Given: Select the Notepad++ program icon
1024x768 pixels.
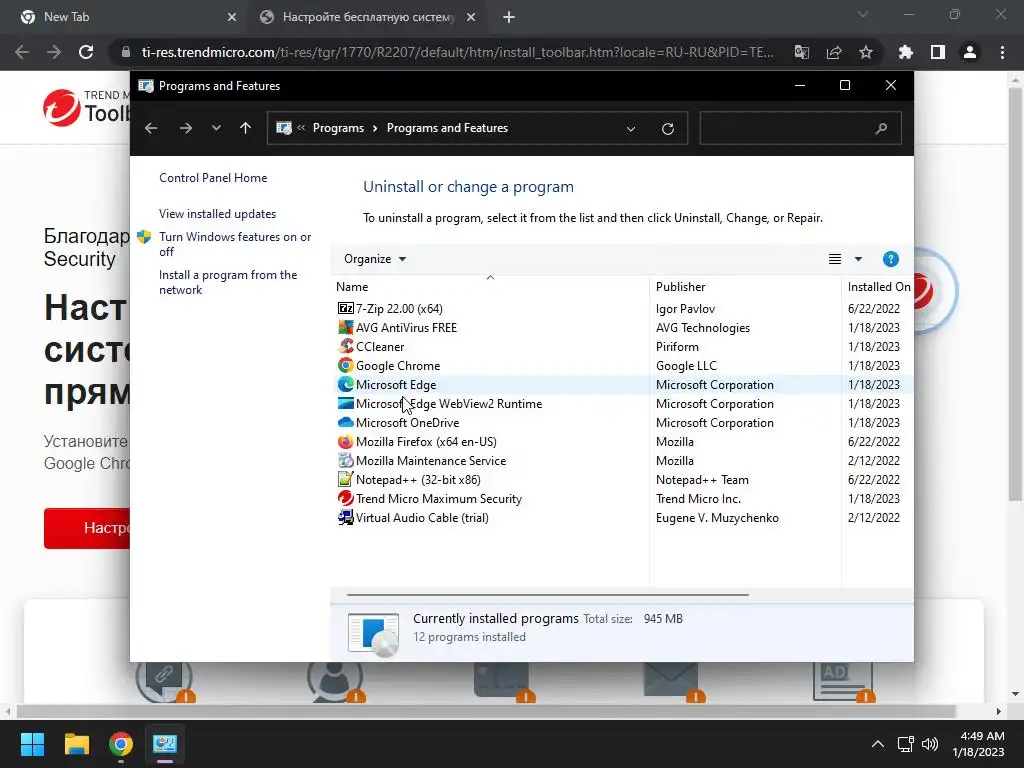Looking at the screenshot, I should point(345,479).
